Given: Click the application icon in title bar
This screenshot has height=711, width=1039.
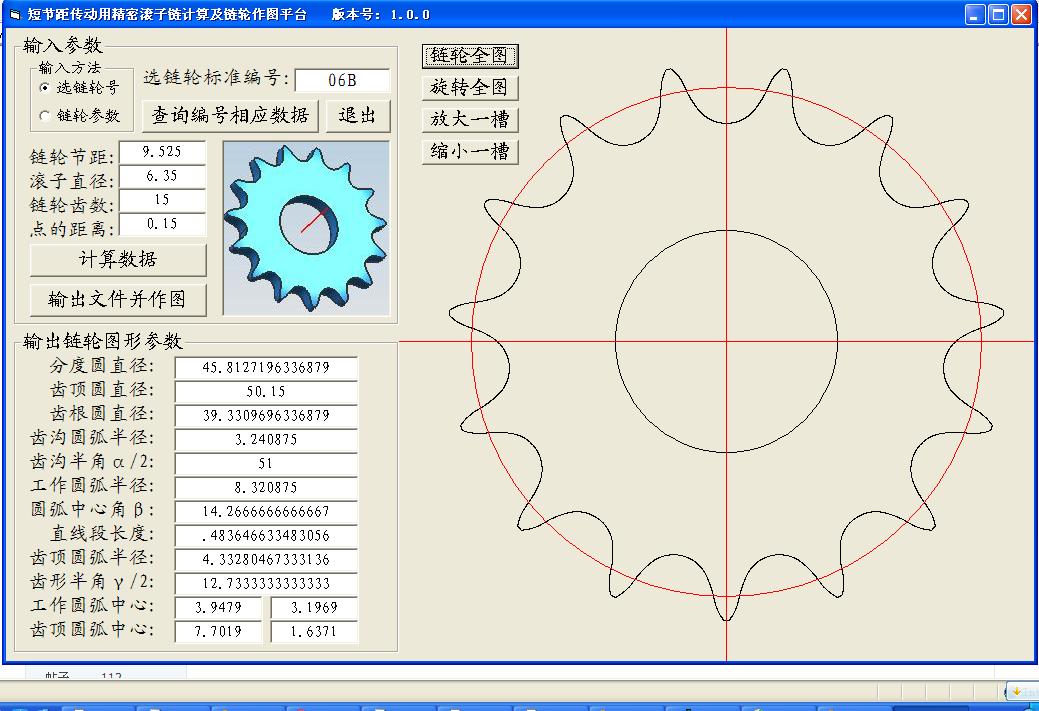Looking at the screenshot, I should pyautogui.click(x=15, y=15).
